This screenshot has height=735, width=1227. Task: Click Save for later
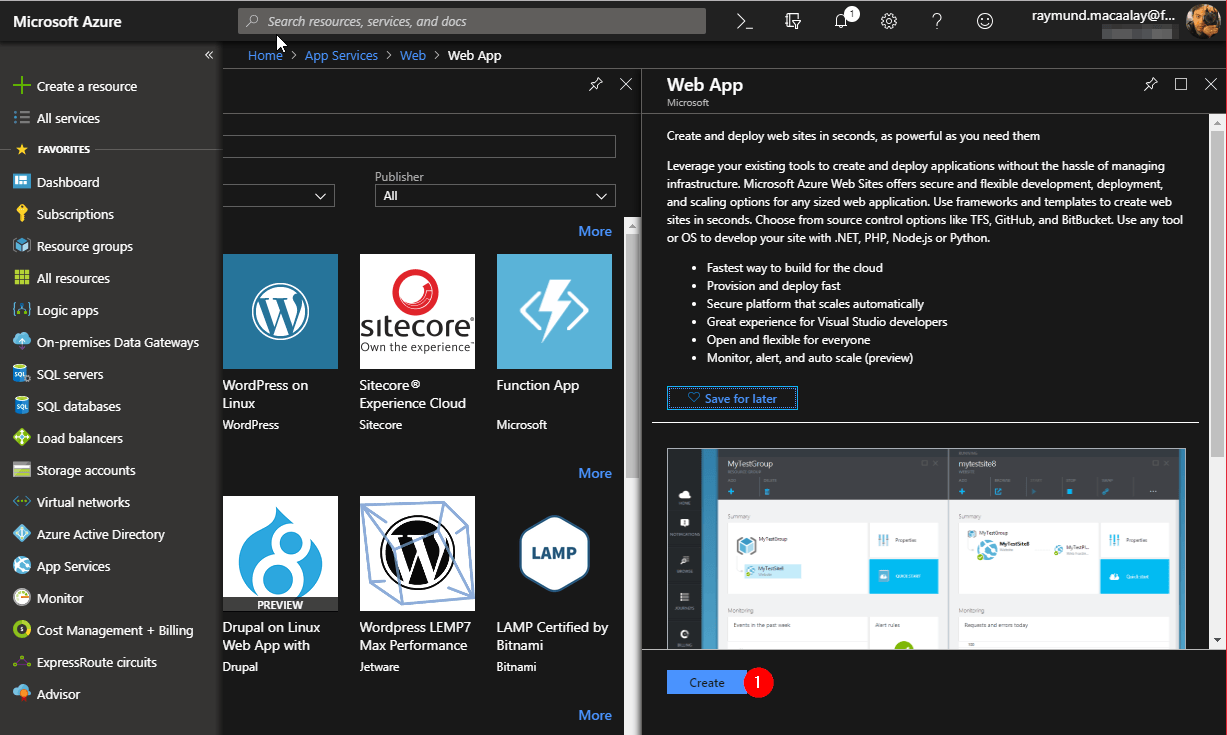pyautogui.click(x=732, y=398)
